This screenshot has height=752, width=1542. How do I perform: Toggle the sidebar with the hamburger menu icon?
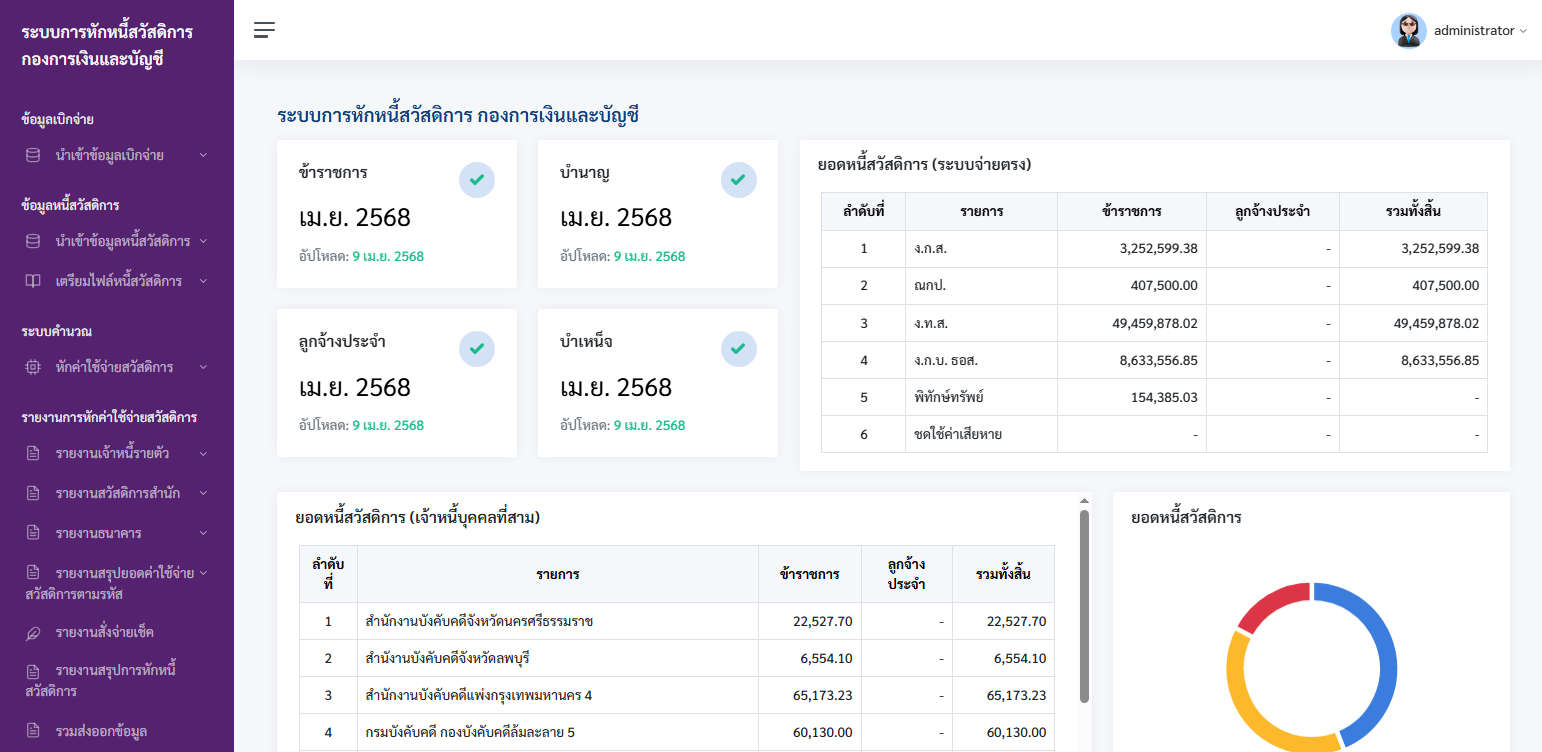point(264,30)
